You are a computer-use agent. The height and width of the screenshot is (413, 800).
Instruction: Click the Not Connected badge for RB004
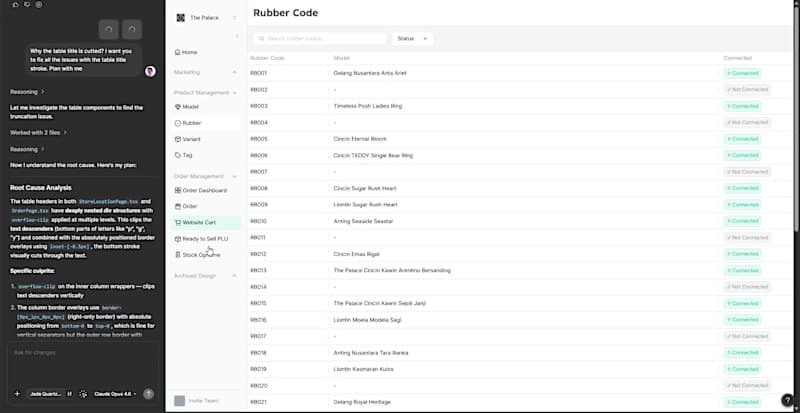pos(747,123)
